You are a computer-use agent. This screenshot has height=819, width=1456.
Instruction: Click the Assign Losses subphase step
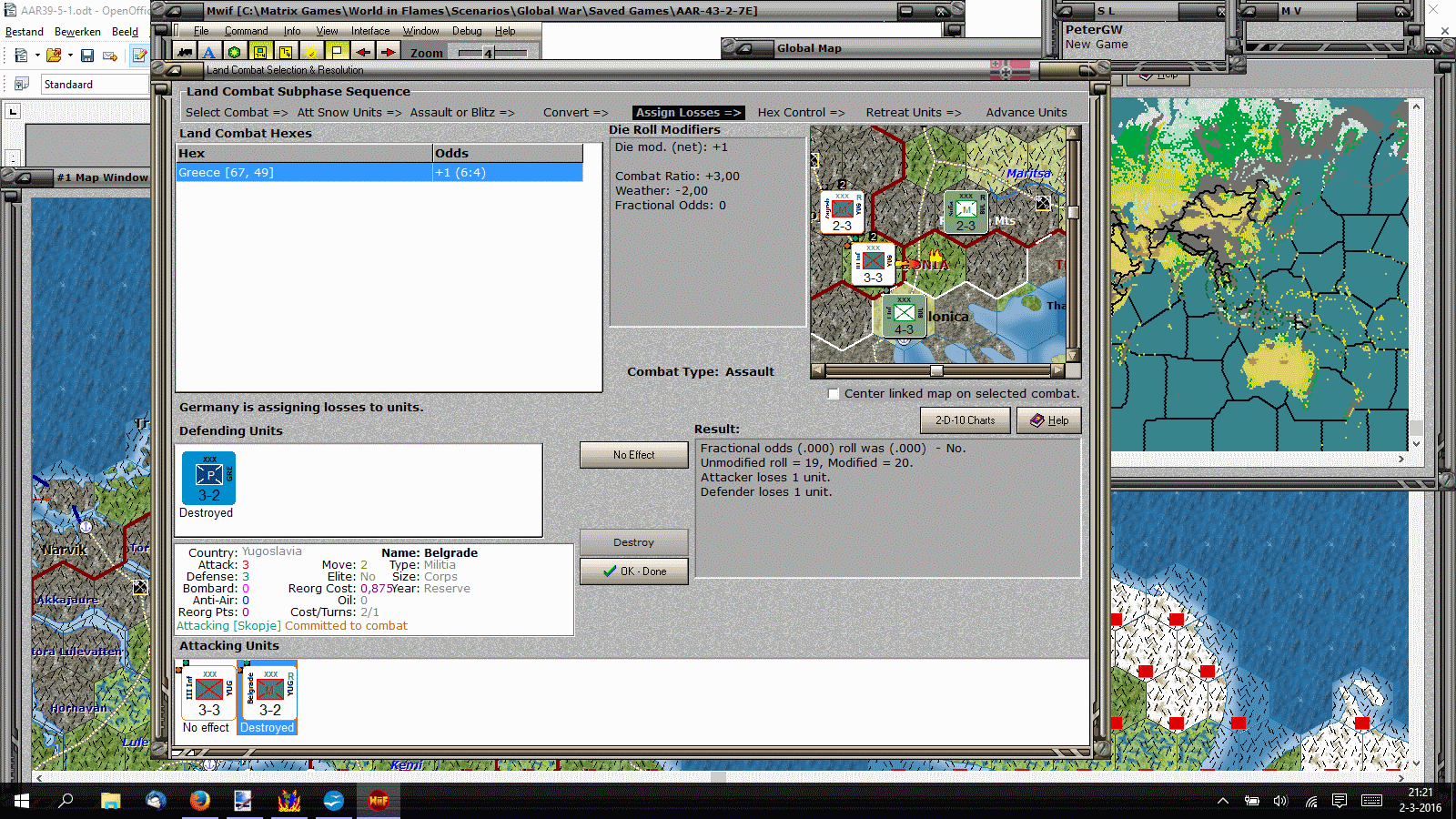coord(689,113)
